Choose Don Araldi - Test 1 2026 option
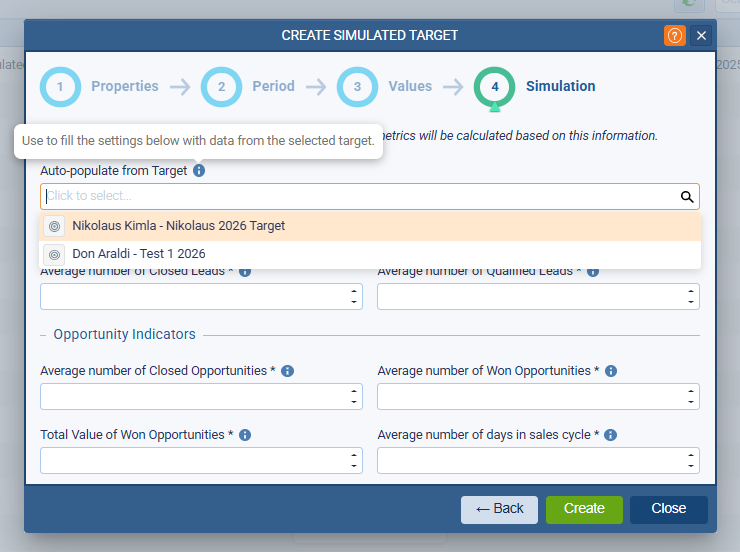The image size is (740, 552). [x=138, y=254]
